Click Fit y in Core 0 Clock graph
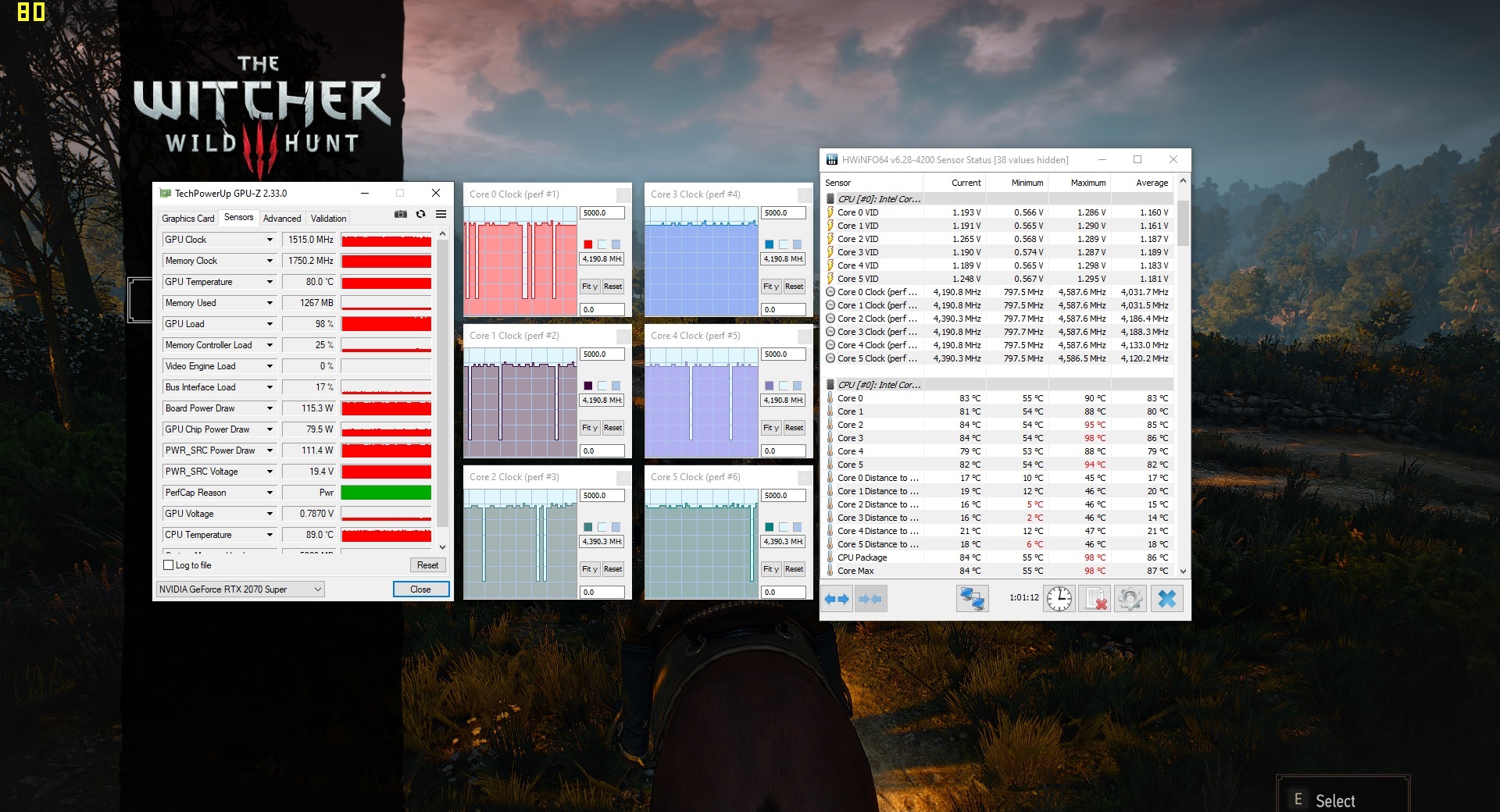 590,287
